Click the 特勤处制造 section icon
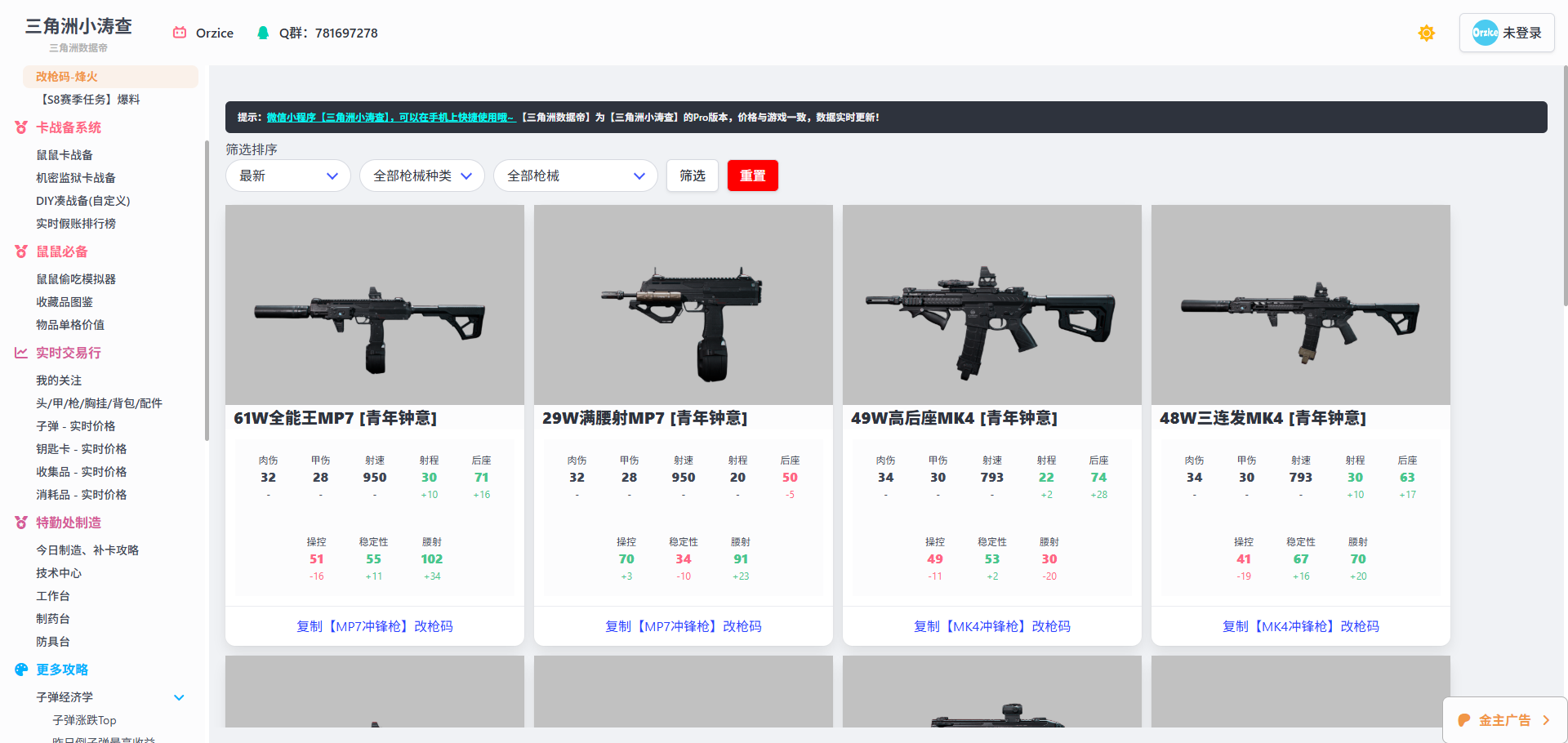1568x743 pixels. pyautogui.click(x=21, y=523)
